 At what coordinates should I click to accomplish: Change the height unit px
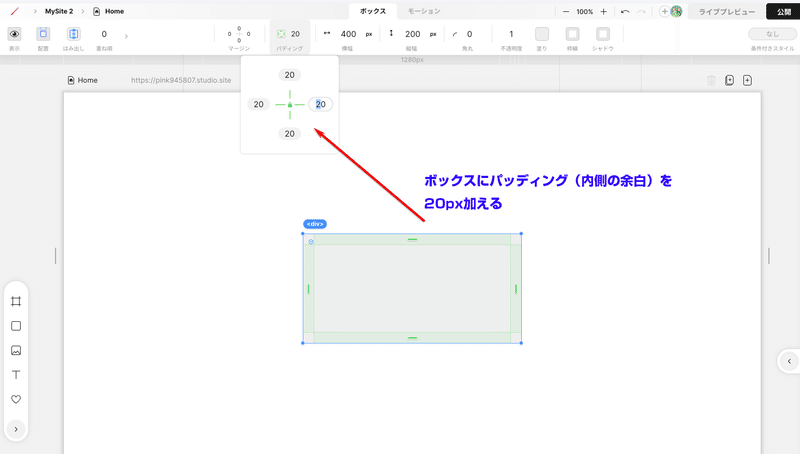[433, 34]
